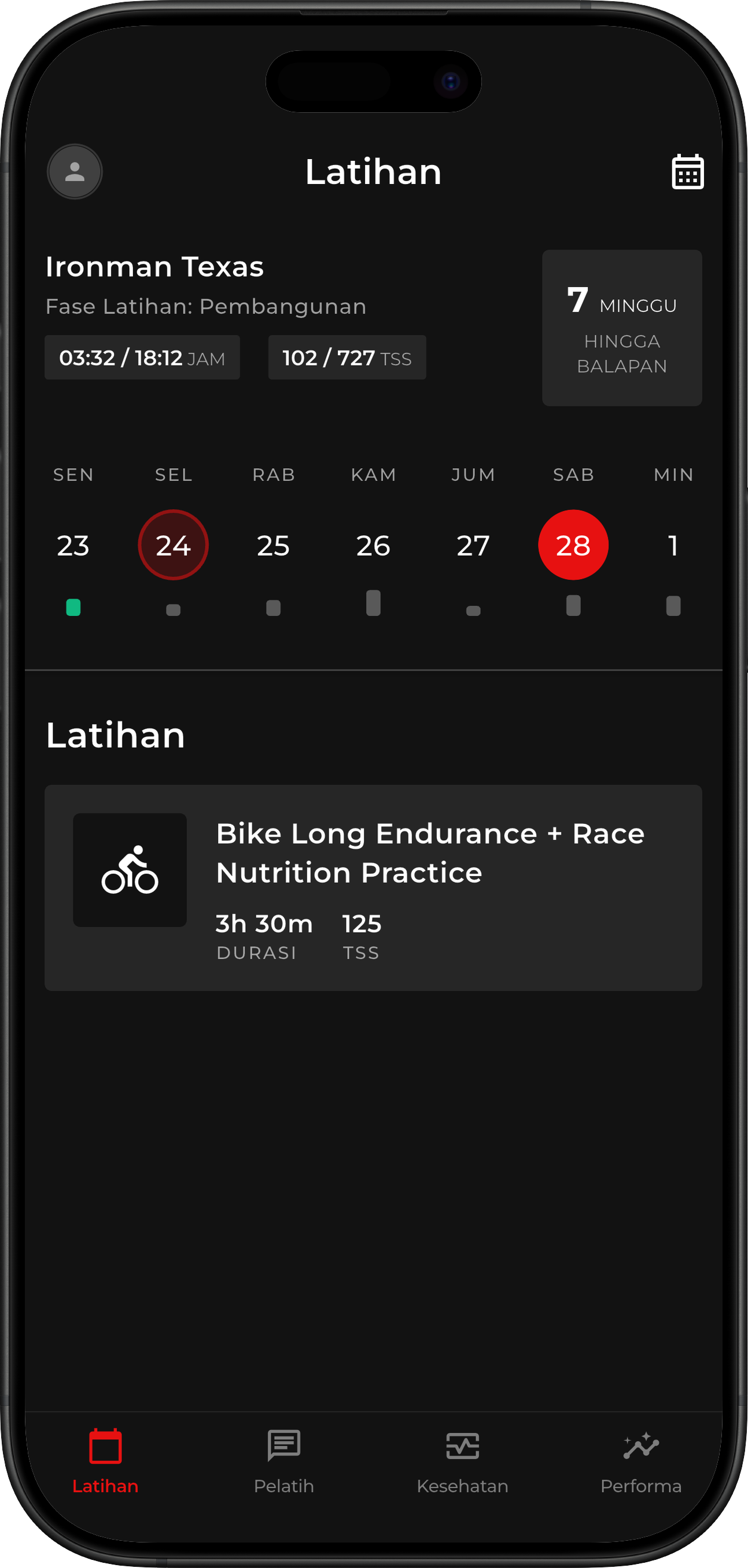Tap the 7 Minggu Hingga Balapan countdown
The width and height of the screenshot is (748, 1568).
coord(621,327)
